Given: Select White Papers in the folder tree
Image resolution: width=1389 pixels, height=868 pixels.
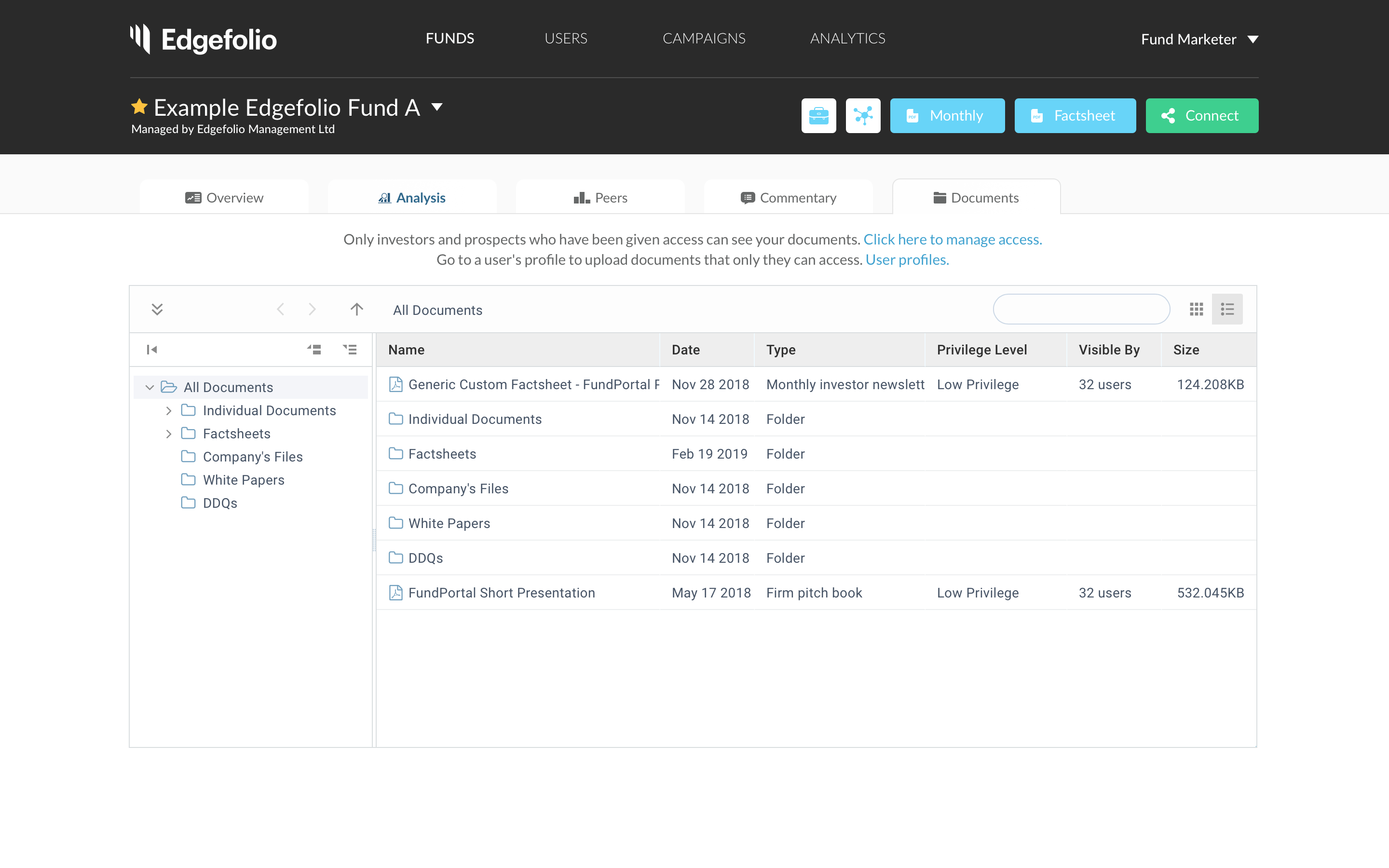Looking at the screenshot, I should [x=244, y=480].
